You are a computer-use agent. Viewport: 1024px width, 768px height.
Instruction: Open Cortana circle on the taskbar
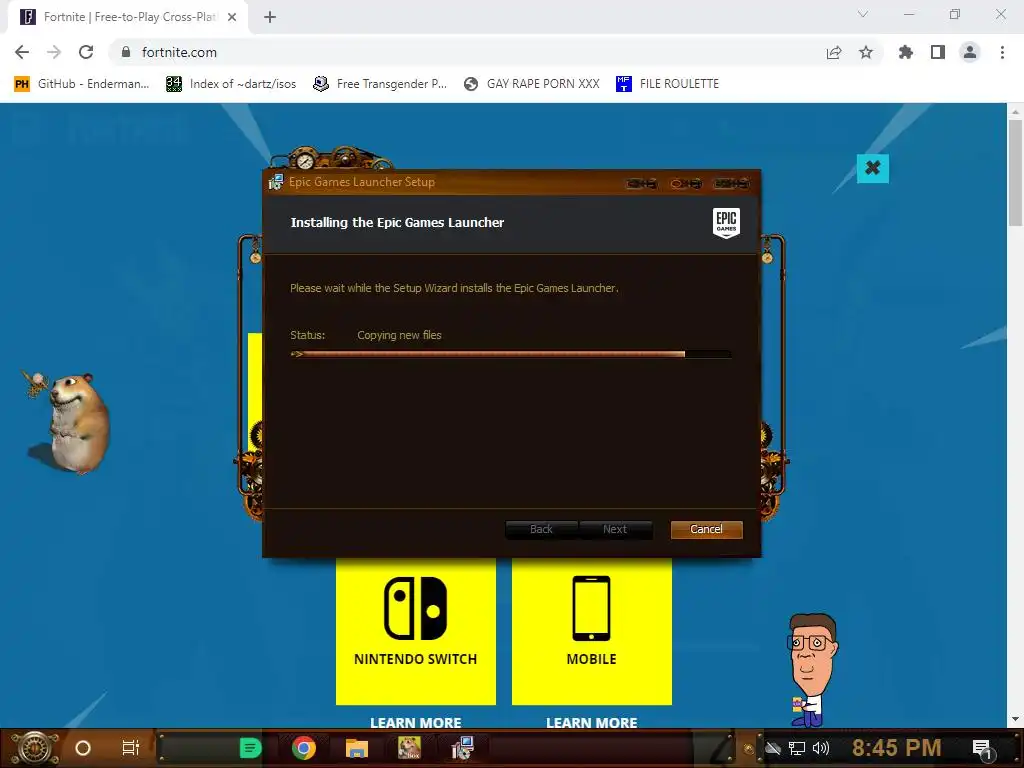pyautogui.click(x=83, y=748)
